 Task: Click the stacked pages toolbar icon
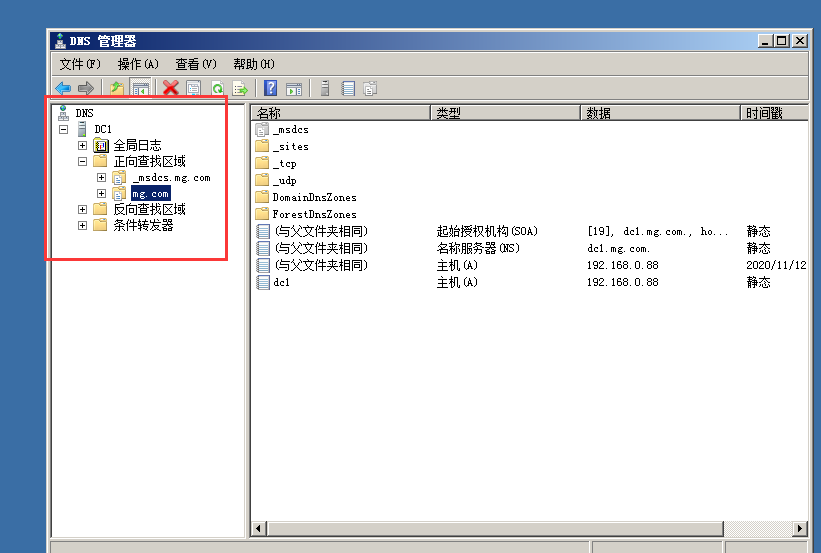370,88
